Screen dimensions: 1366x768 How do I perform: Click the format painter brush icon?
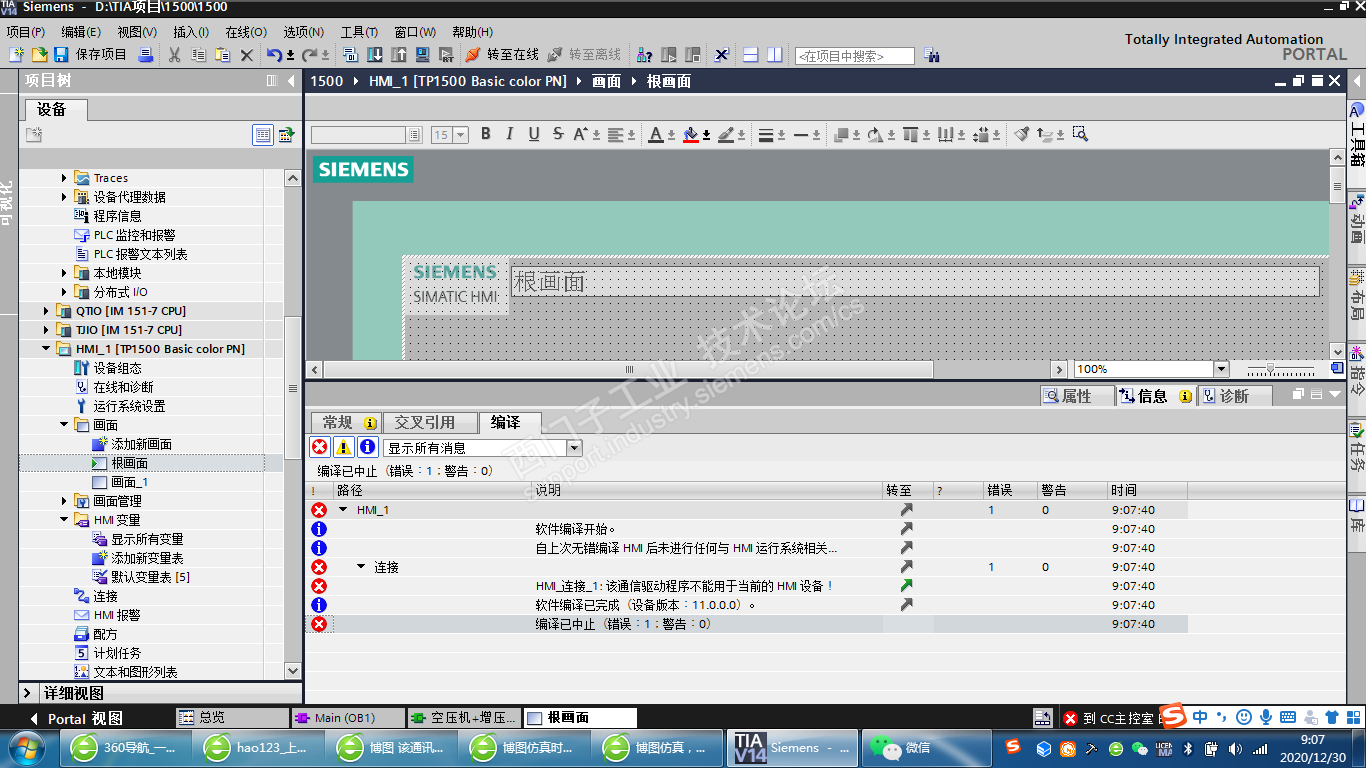pyautogui.click(x=1021, y=134)
